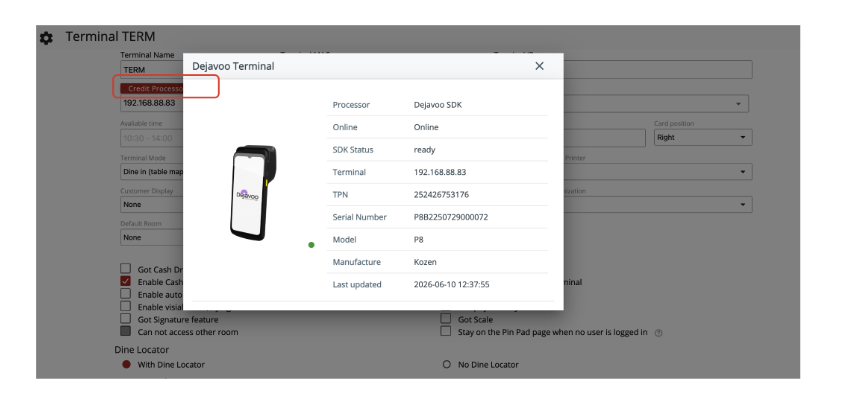Click the serial number P8B2250729000072

pos(451,217)
